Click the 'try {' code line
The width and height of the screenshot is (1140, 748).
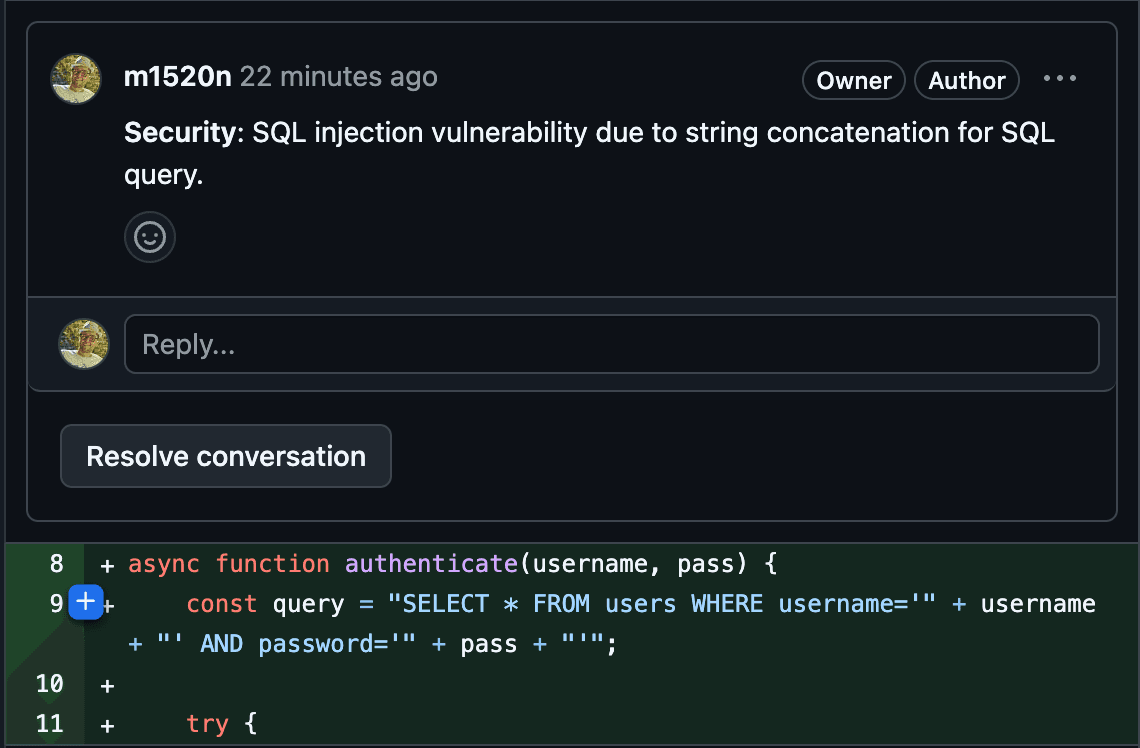click(222, 724)
